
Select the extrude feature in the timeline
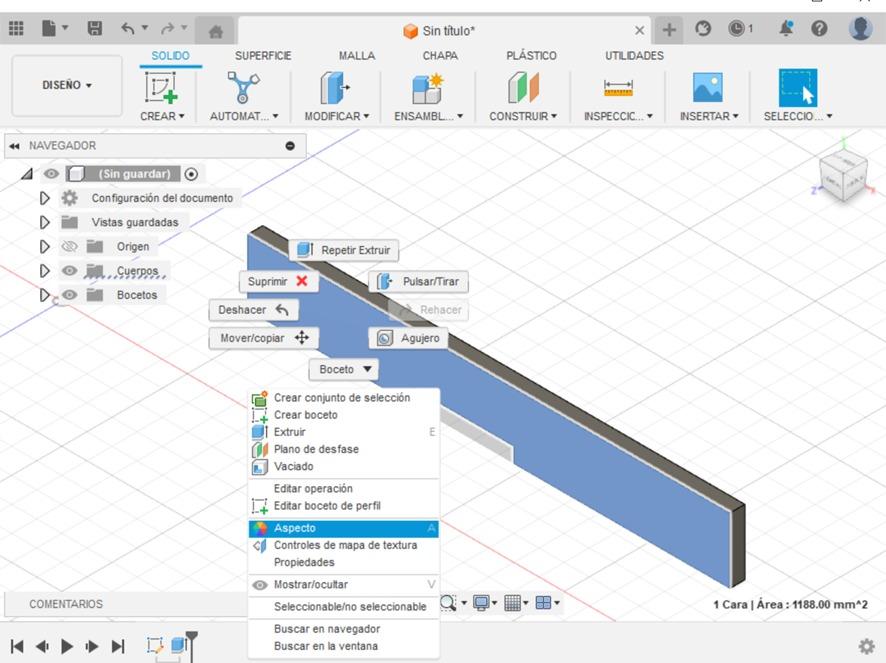tap(179, 645)
